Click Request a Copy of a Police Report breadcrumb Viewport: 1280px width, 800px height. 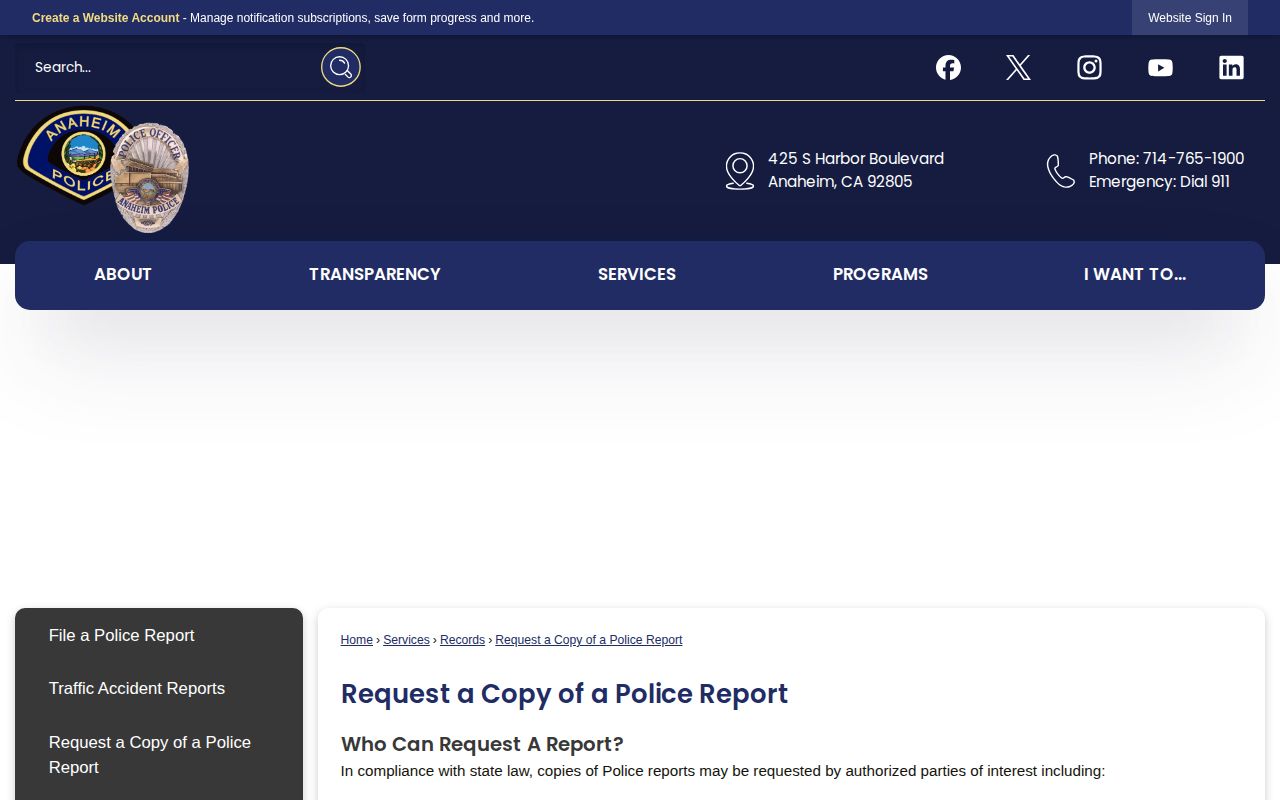[589, 640]
